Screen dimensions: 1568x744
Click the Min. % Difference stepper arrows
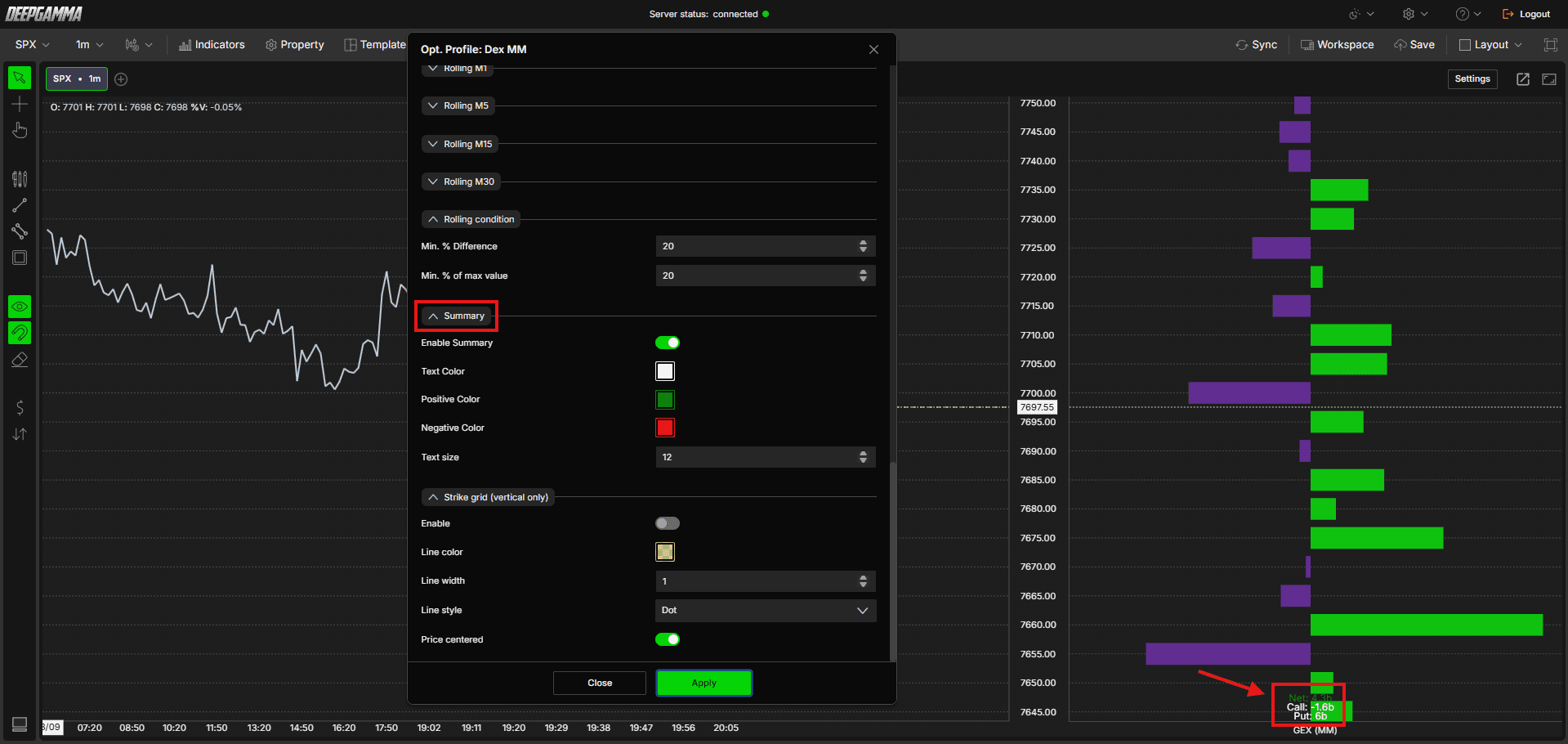863,246
